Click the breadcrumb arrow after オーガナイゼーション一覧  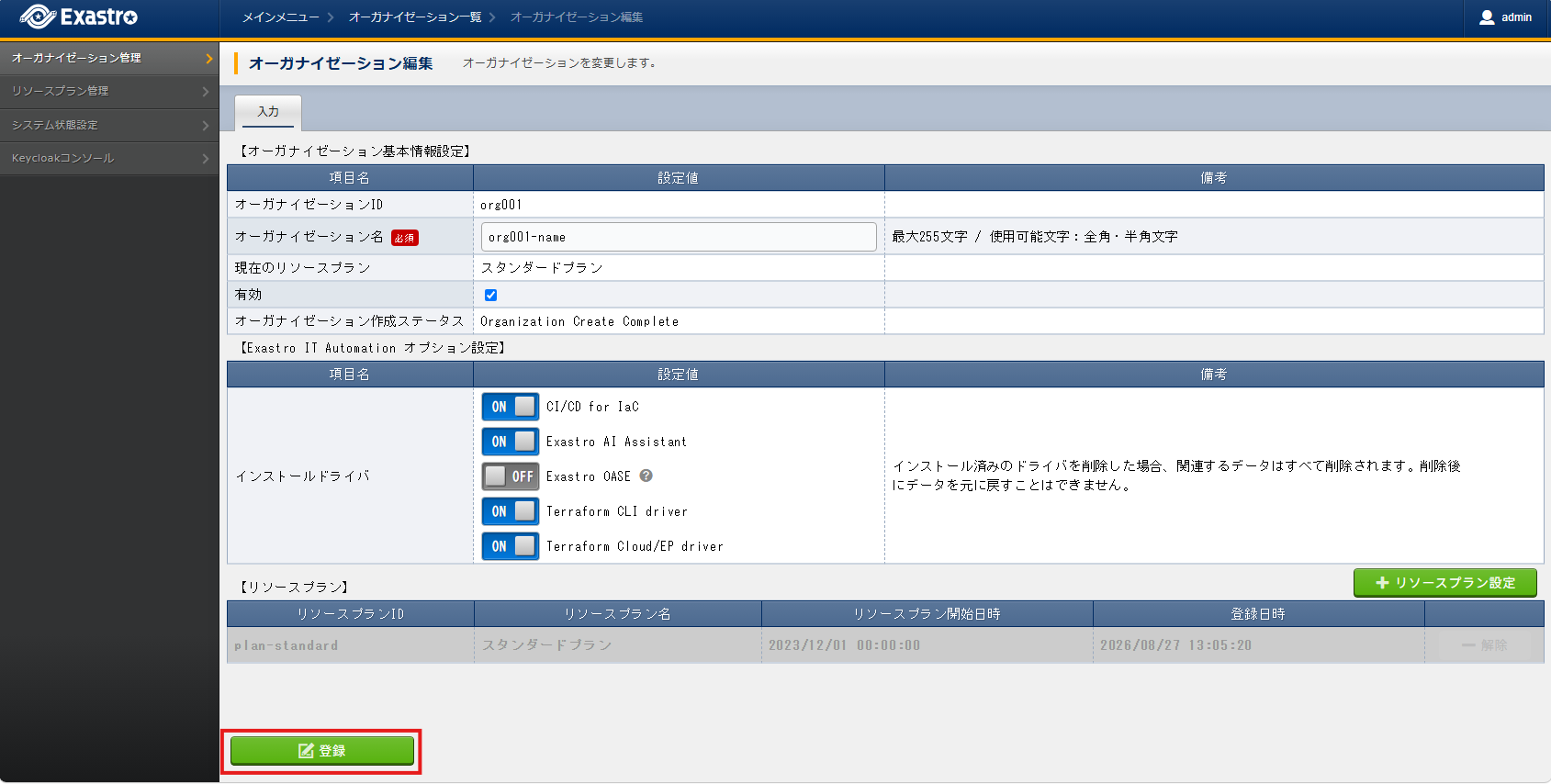point(492,17)
